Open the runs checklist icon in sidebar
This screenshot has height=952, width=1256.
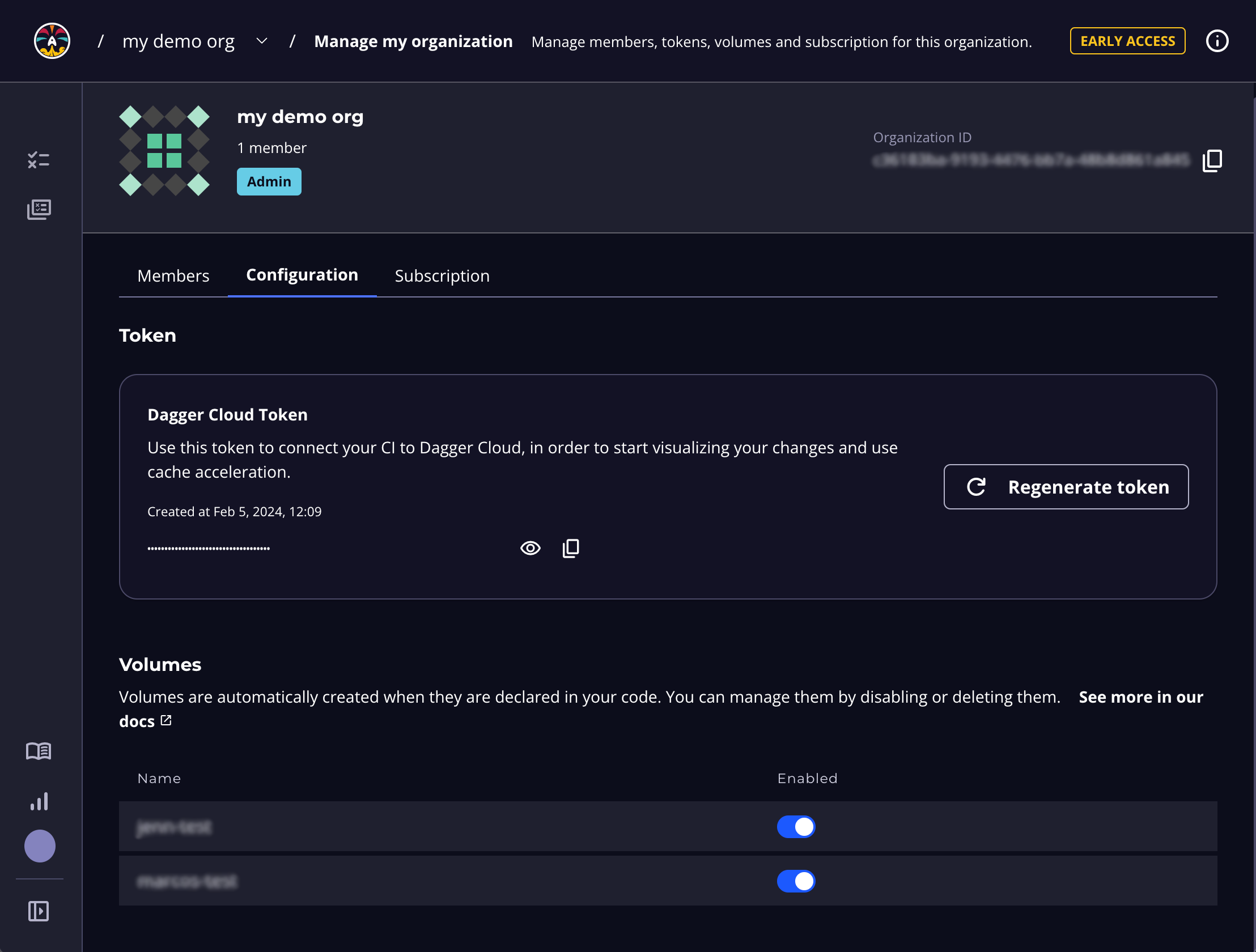pos(39,160)
